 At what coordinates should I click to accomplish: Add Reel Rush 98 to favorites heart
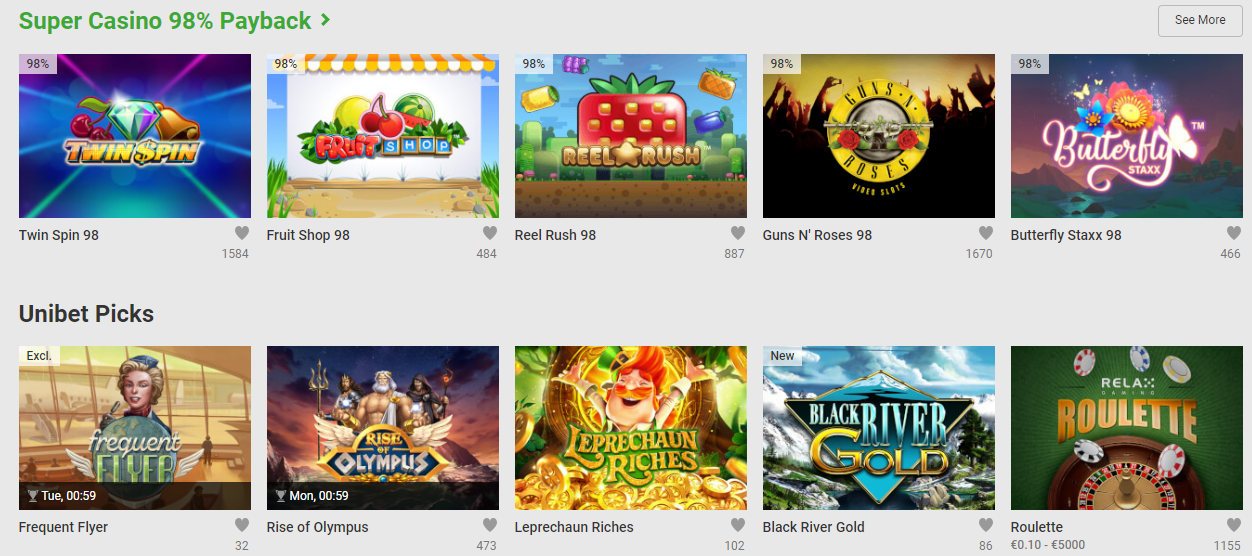[738, 233]
